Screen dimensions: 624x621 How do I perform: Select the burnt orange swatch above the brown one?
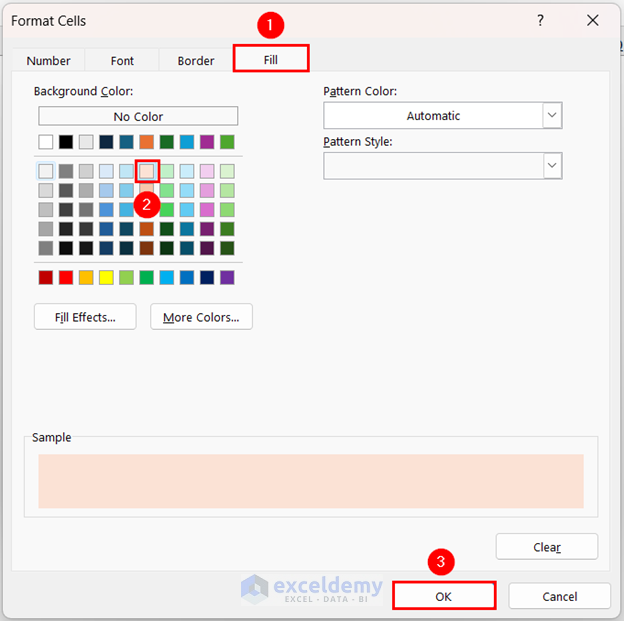click(x=146, y=229)
